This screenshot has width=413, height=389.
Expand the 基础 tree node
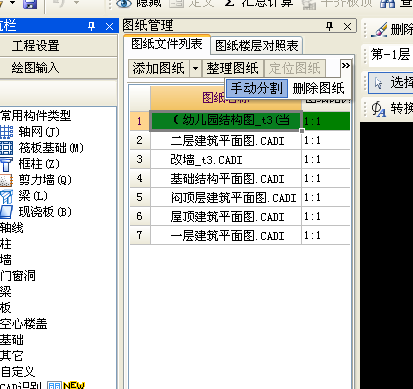pos(12,340)
